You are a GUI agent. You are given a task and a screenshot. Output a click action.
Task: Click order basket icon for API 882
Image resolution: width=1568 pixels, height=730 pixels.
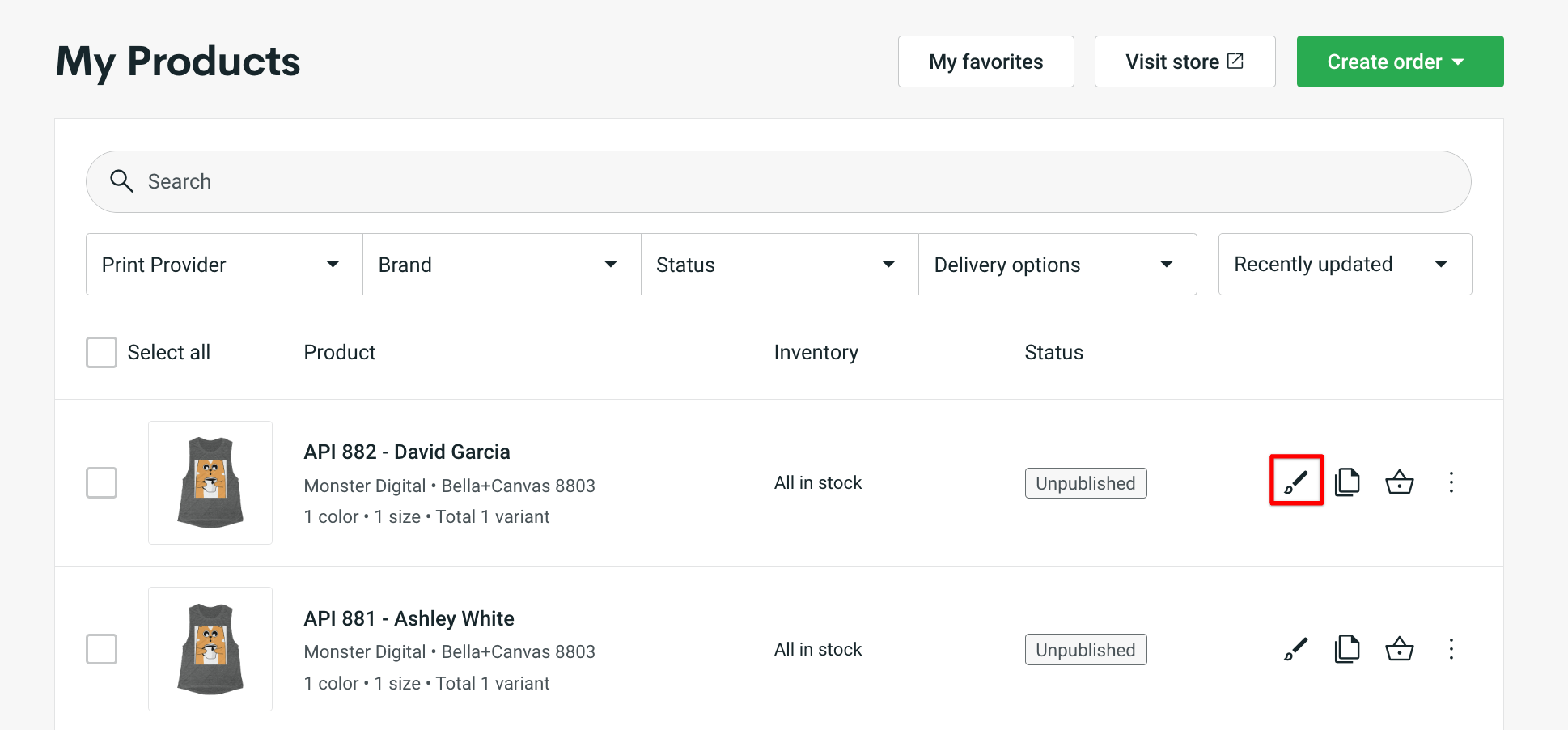[x=1399, y=482]
